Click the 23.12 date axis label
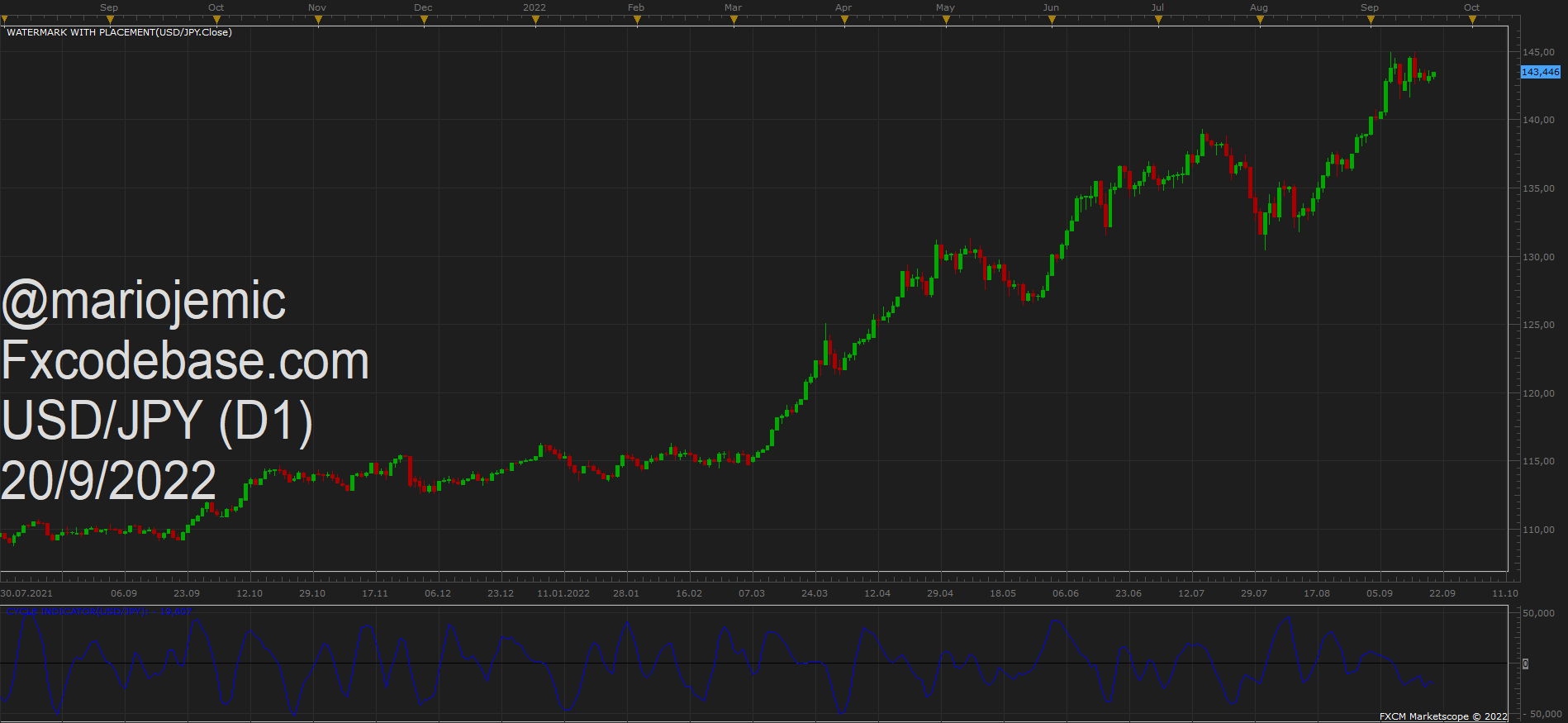This screenshot has height=723, width=1568. pos(501,593)
